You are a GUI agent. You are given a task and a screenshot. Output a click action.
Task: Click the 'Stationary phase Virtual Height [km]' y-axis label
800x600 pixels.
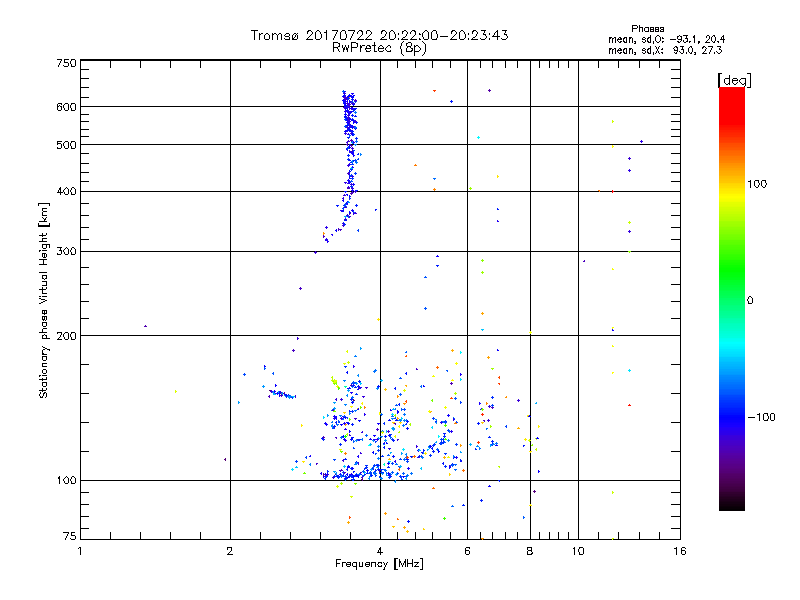click(x=44, y=300)
